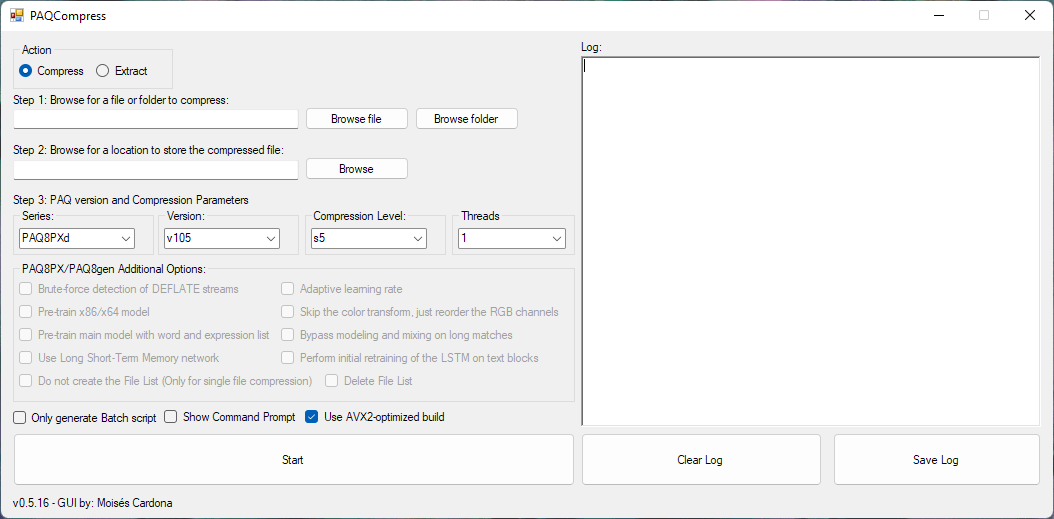1054x519 pixels.
Task: Minimize the PAQCompress window
Action: click(938, 15)
